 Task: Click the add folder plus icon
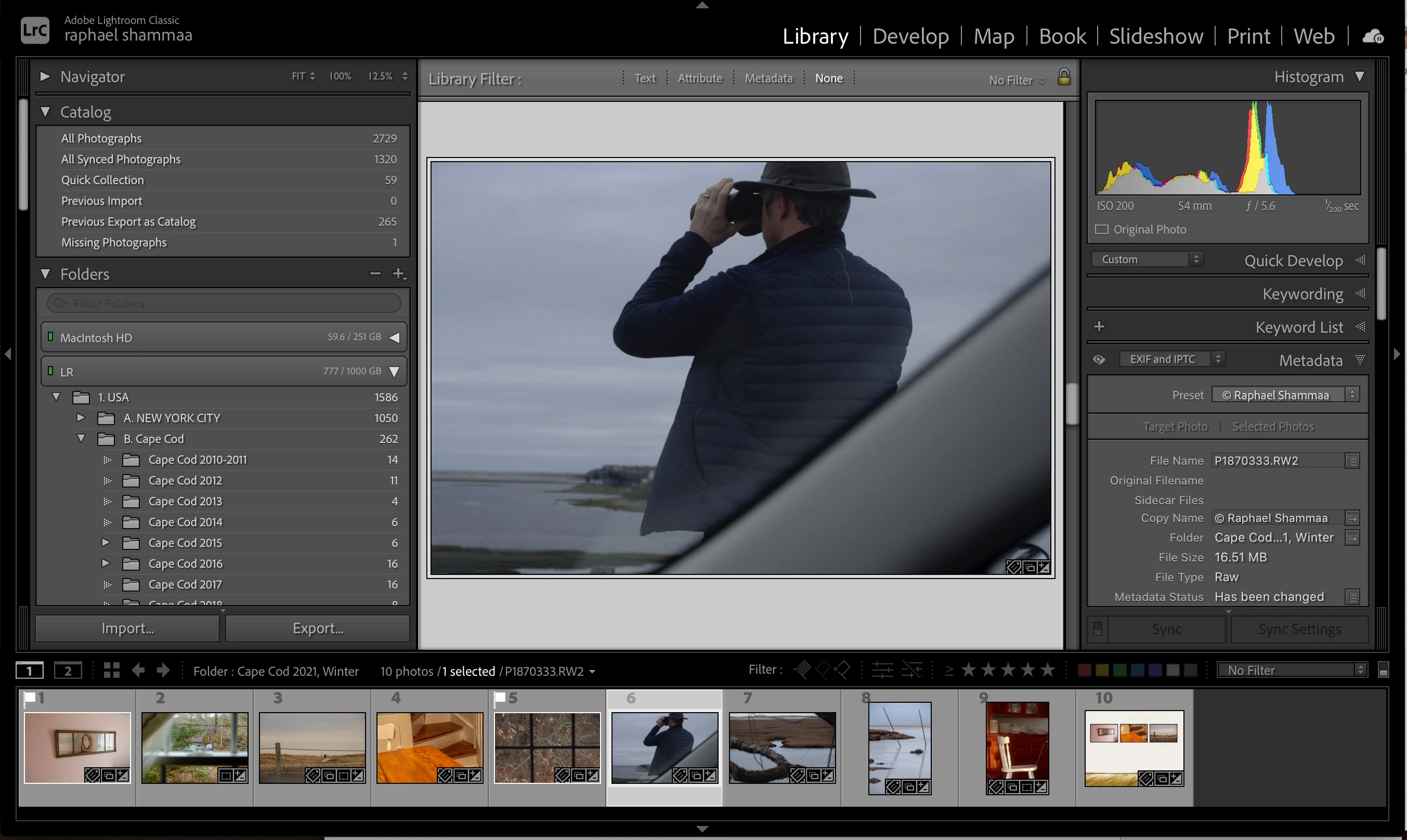[399, 274]
